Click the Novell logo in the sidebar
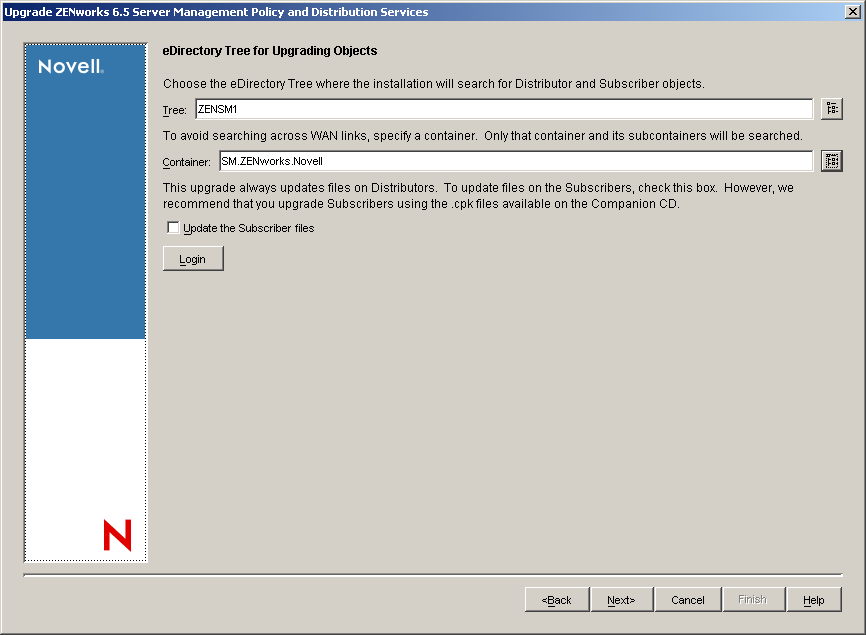This screenshot has height=635, width=866. (62, 63)
